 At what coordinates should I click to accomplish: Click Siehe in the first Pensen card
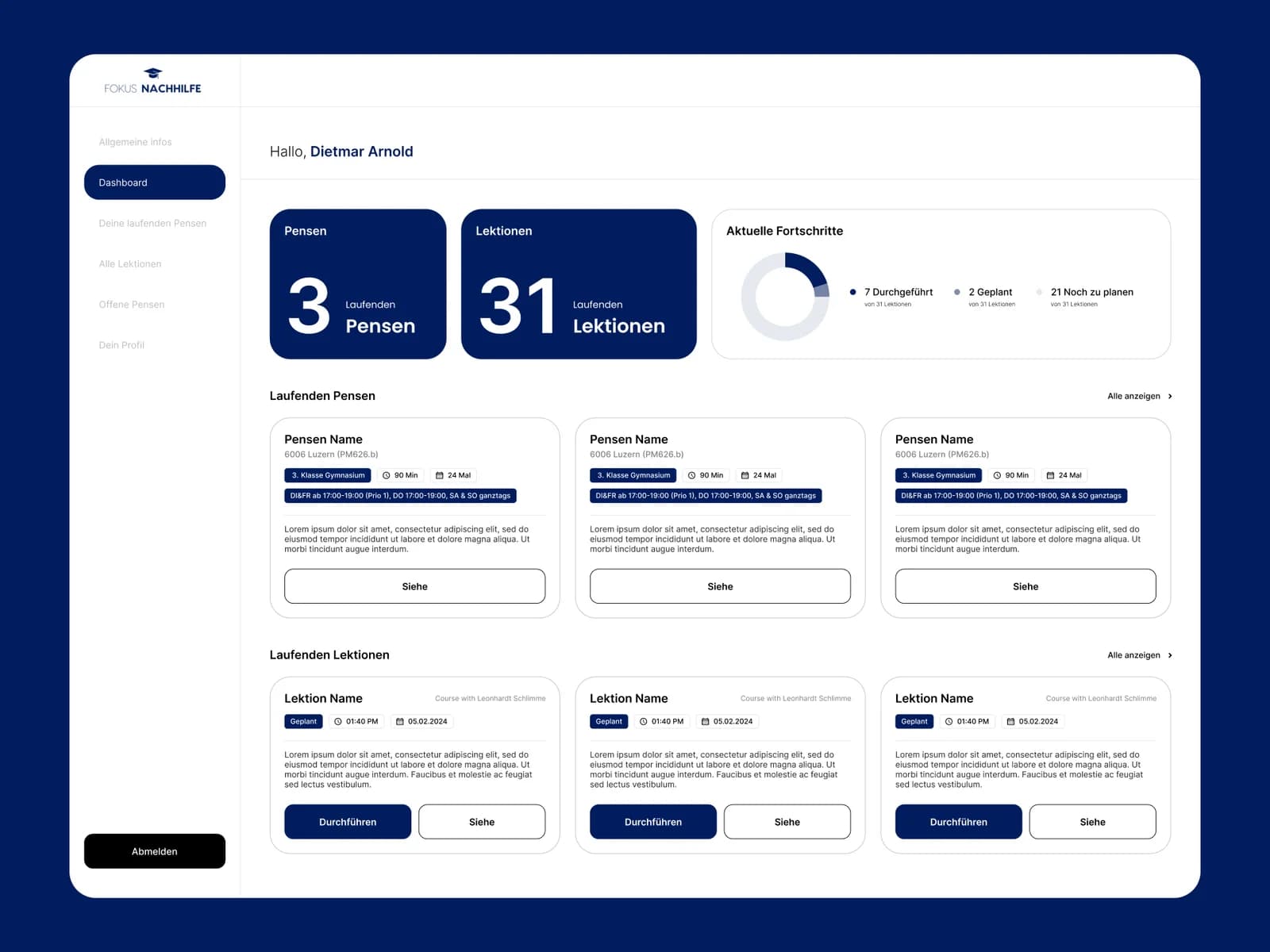coord(414,586)
